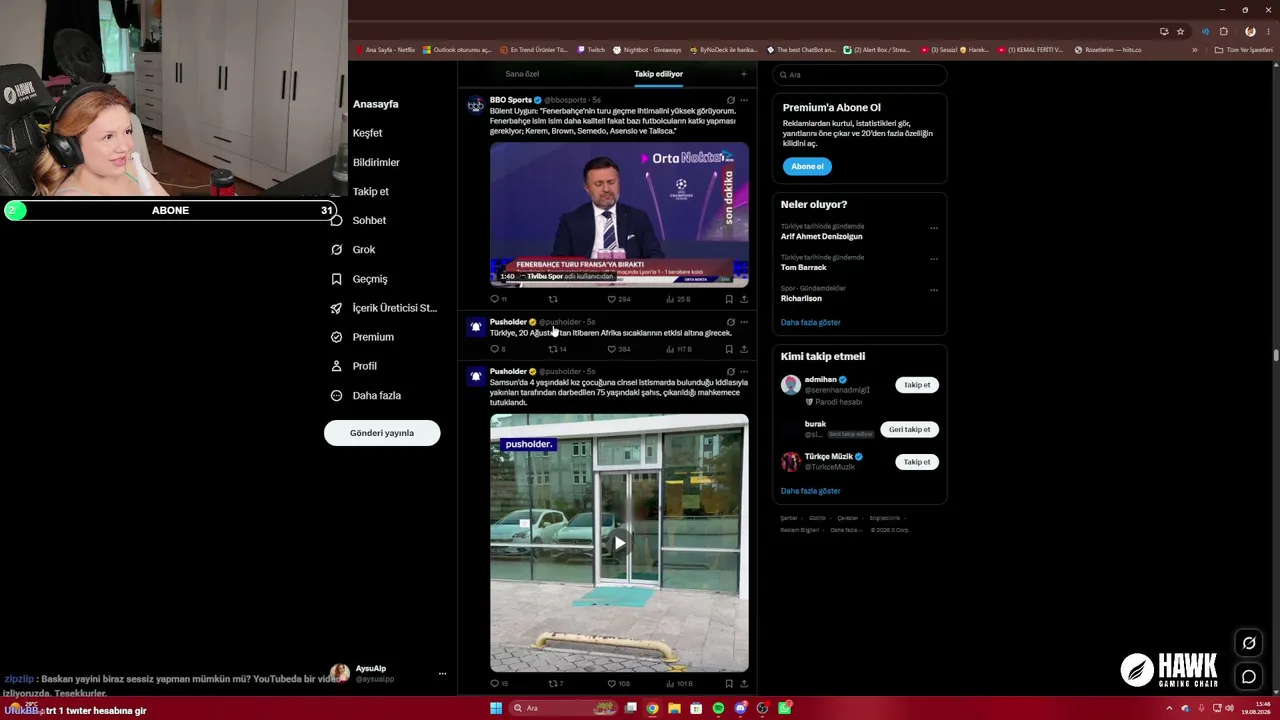1280x720 pixels.
Task: Click the X search field
Action: click(x=860, y=75)
